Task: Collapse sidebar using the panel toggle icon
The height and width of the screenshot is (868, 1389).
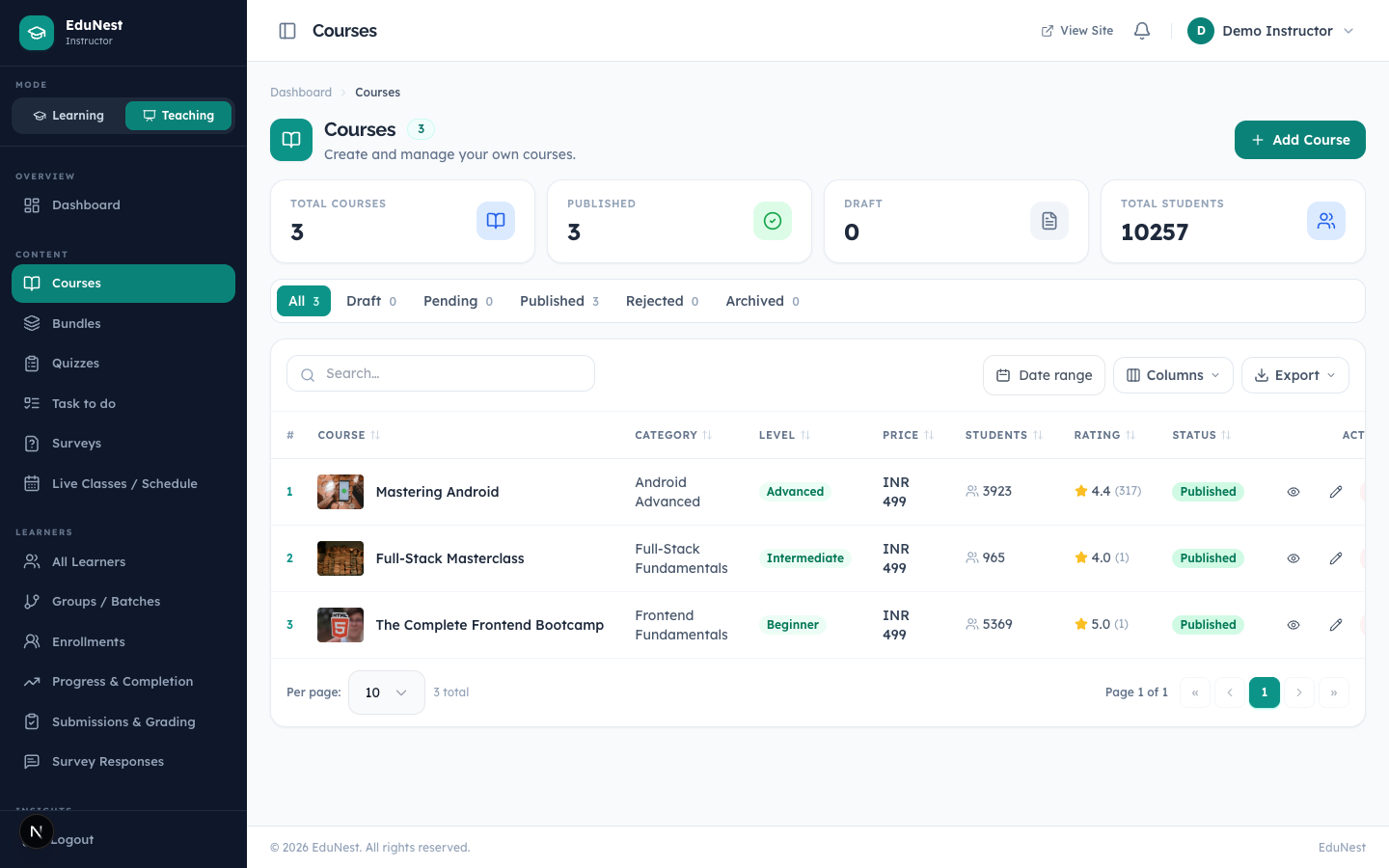Action: (x=287, y=31)
